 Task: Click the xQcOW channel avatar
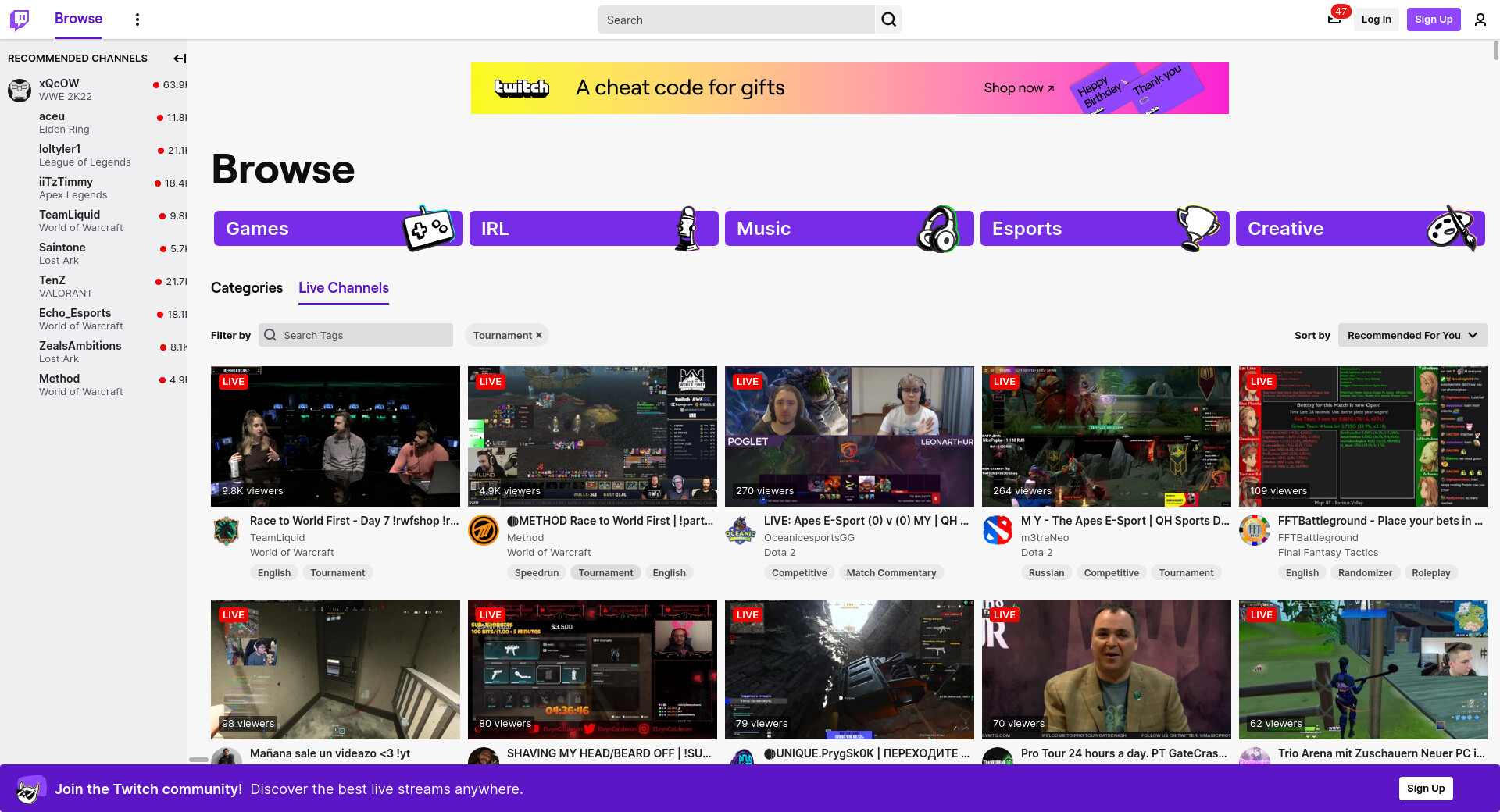point(20,90)
